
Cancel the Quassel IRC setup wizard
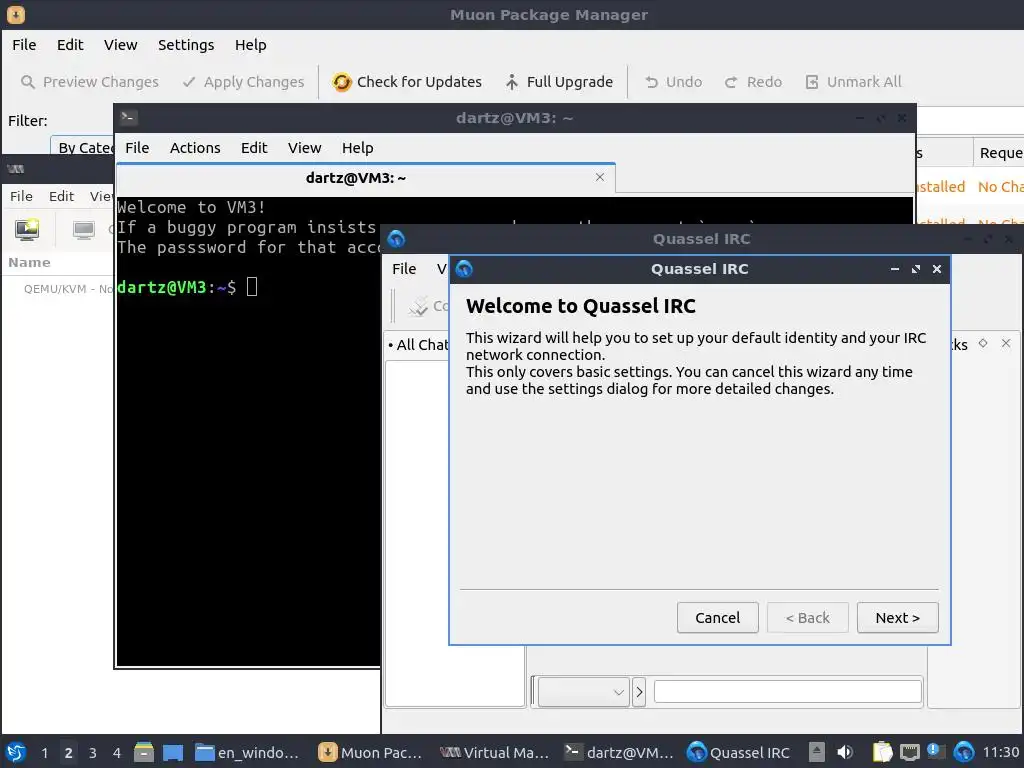[717, 617]
